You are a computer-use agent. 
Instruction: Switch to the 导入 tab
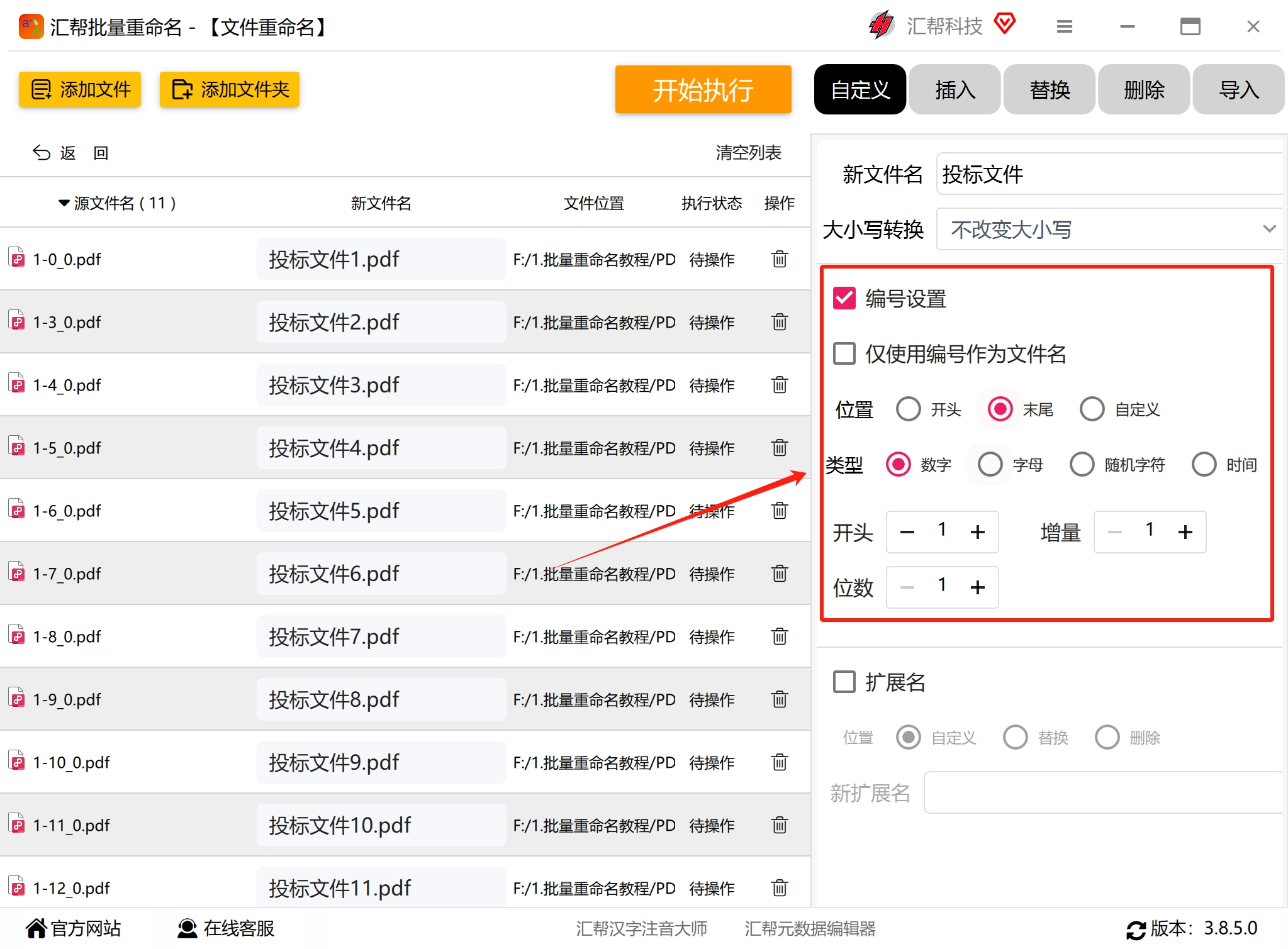[x=1238, y=90]
